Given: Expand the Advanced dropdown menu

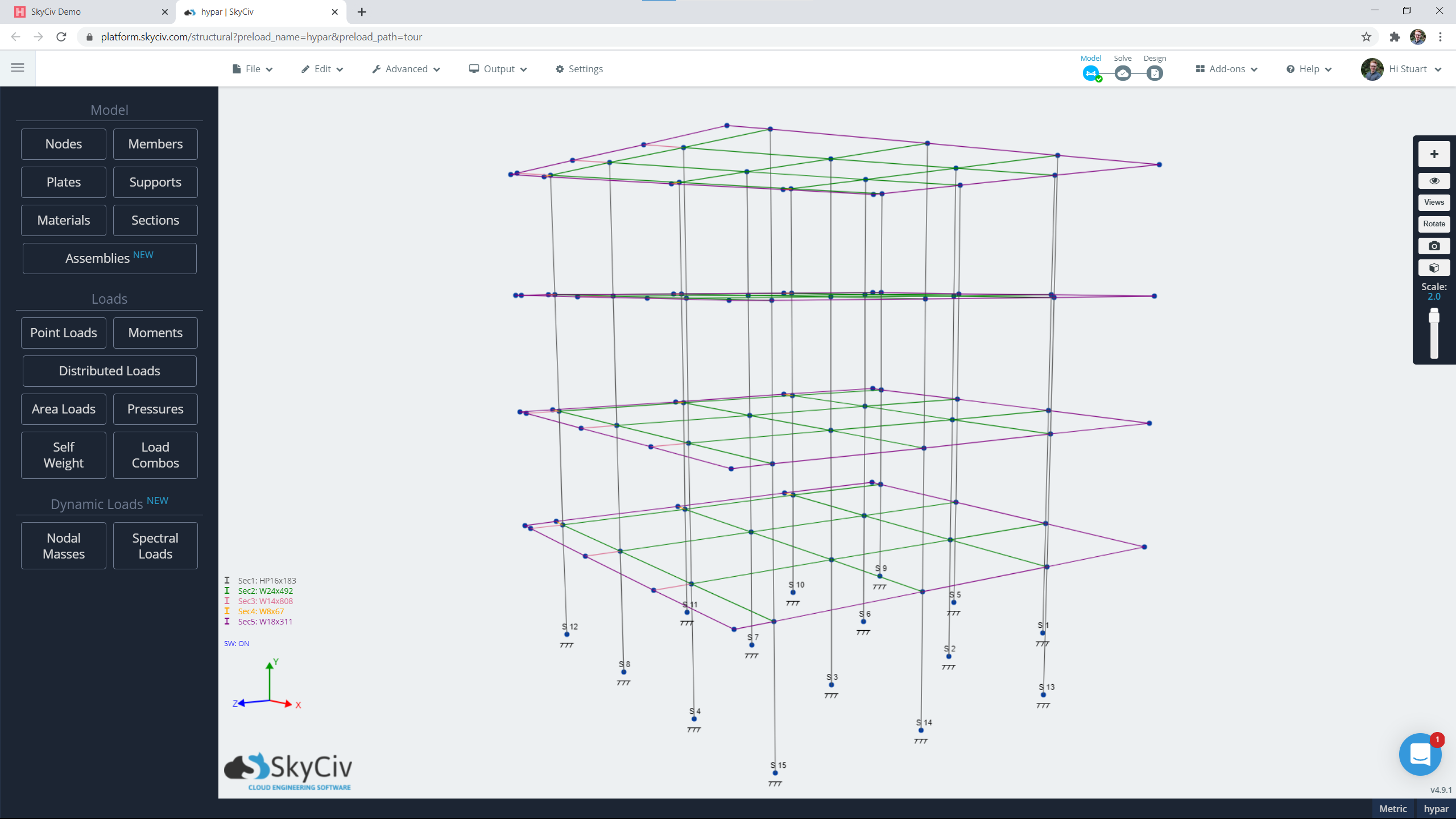Looking at the screenshot, I should click(x=405, y=69).
